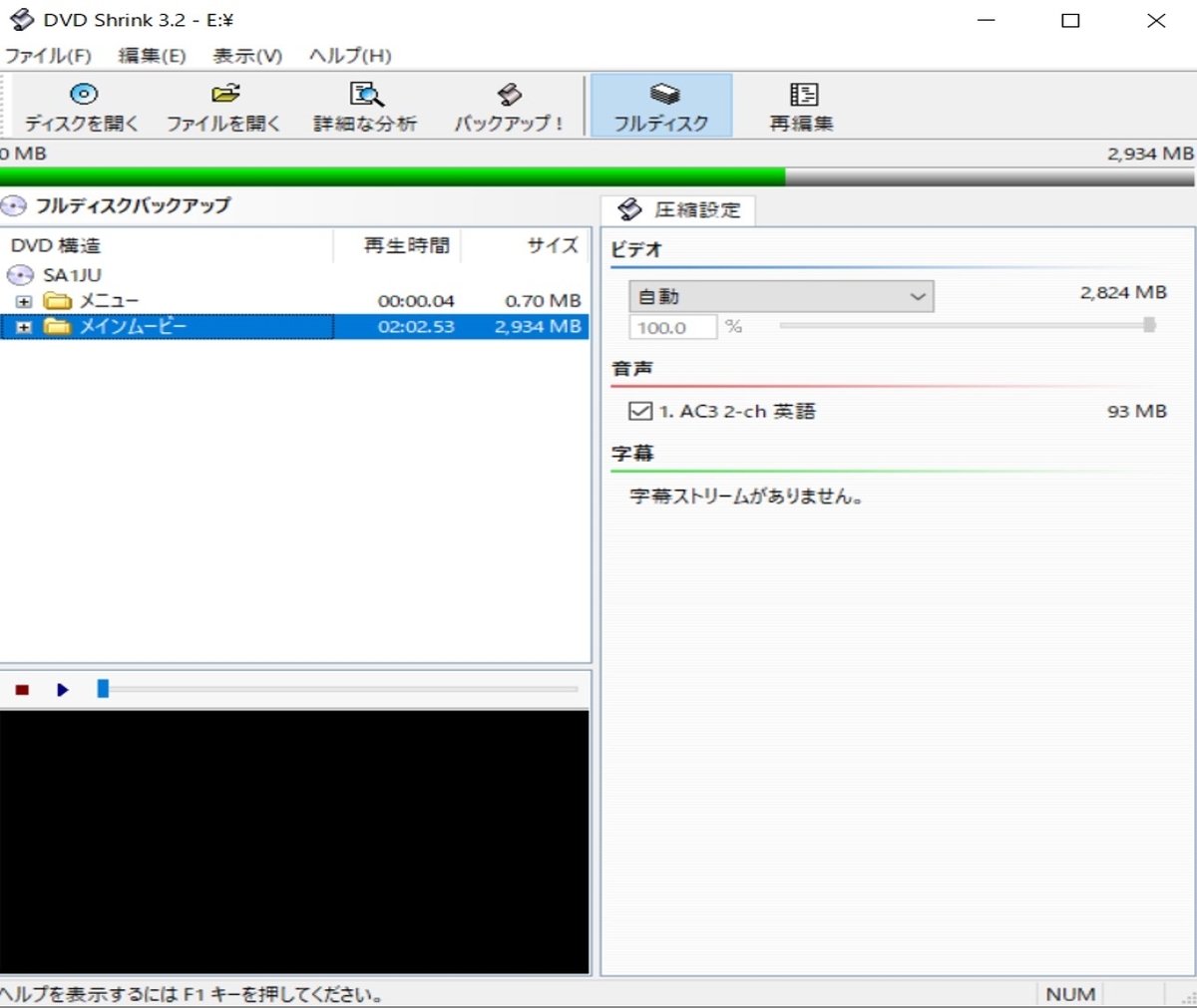
Task: Expand the メニュー tree node
Action: coord(24,301)
